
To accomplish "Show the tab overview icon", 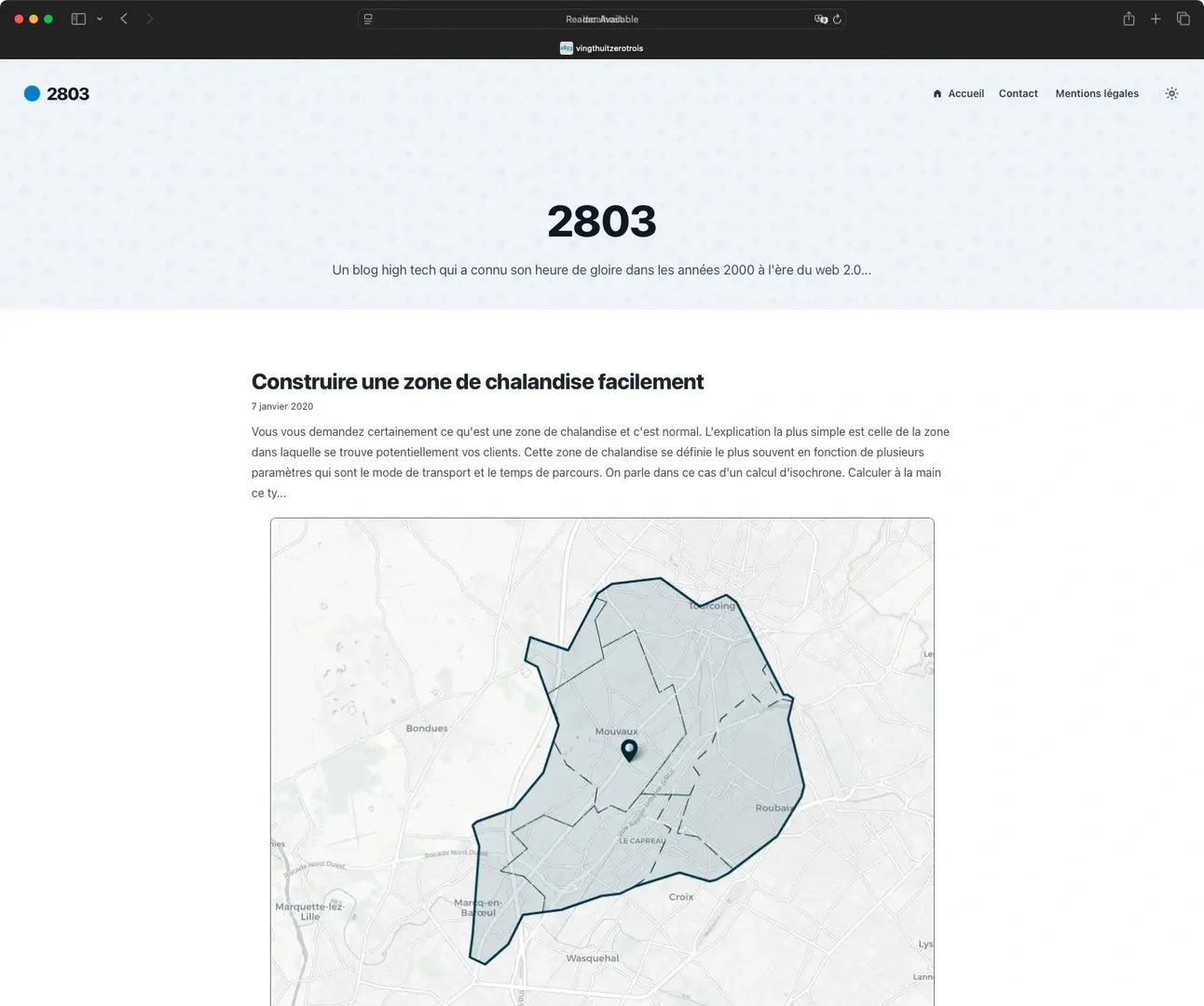I will [1183, 19].
